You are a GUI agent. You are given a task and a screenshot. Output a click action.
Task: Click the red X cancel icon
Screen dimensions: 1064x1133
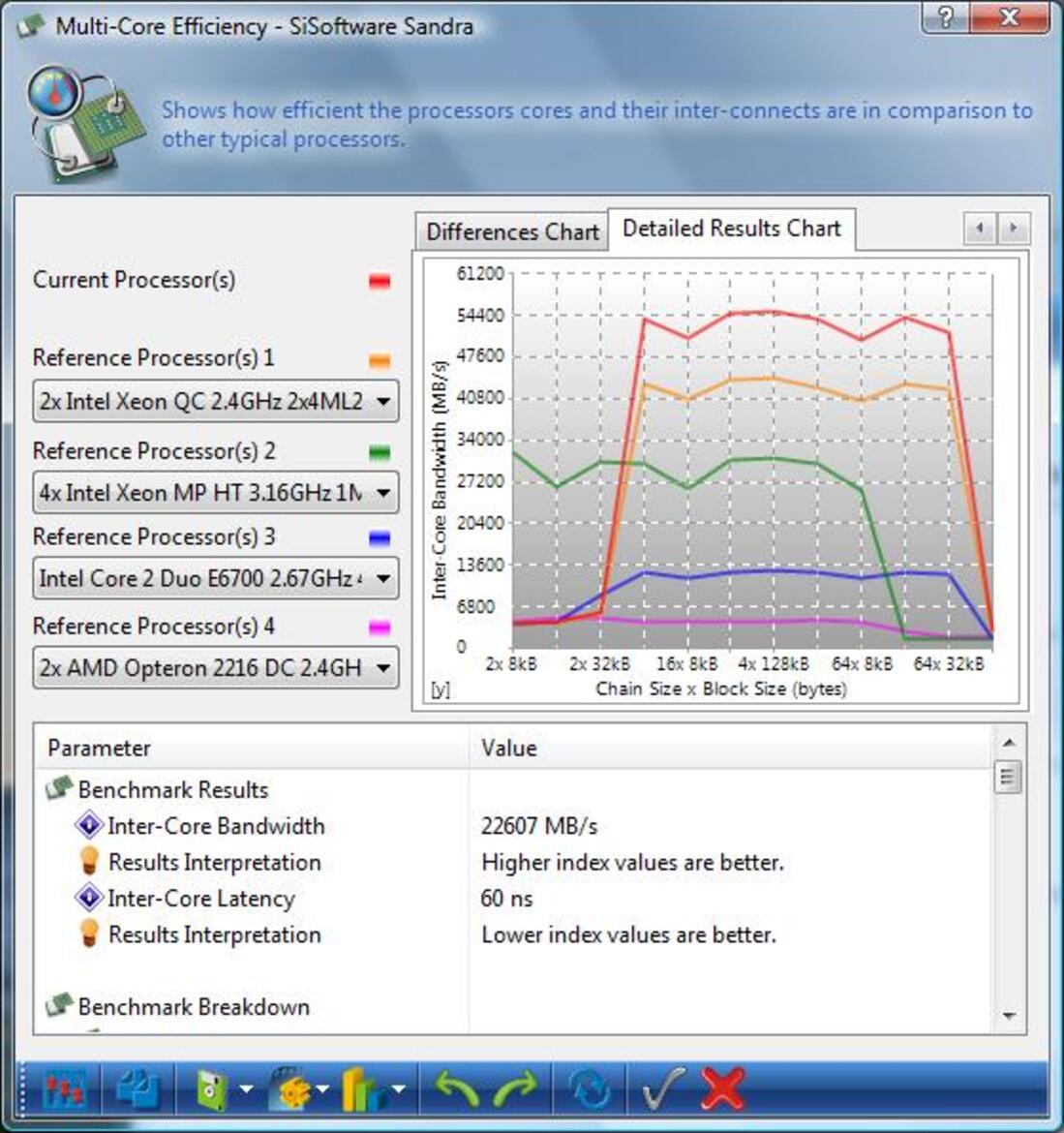click(x=723, y=1087)
